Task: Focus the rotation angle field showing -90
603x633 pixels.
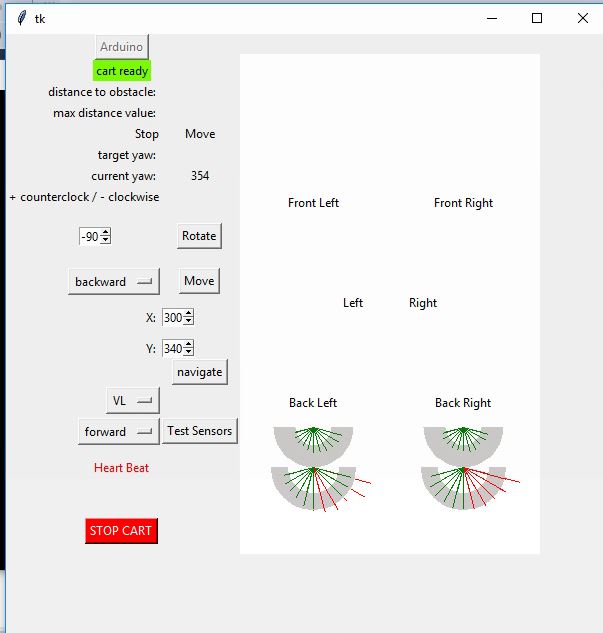Action: click(x=90, y=236)
